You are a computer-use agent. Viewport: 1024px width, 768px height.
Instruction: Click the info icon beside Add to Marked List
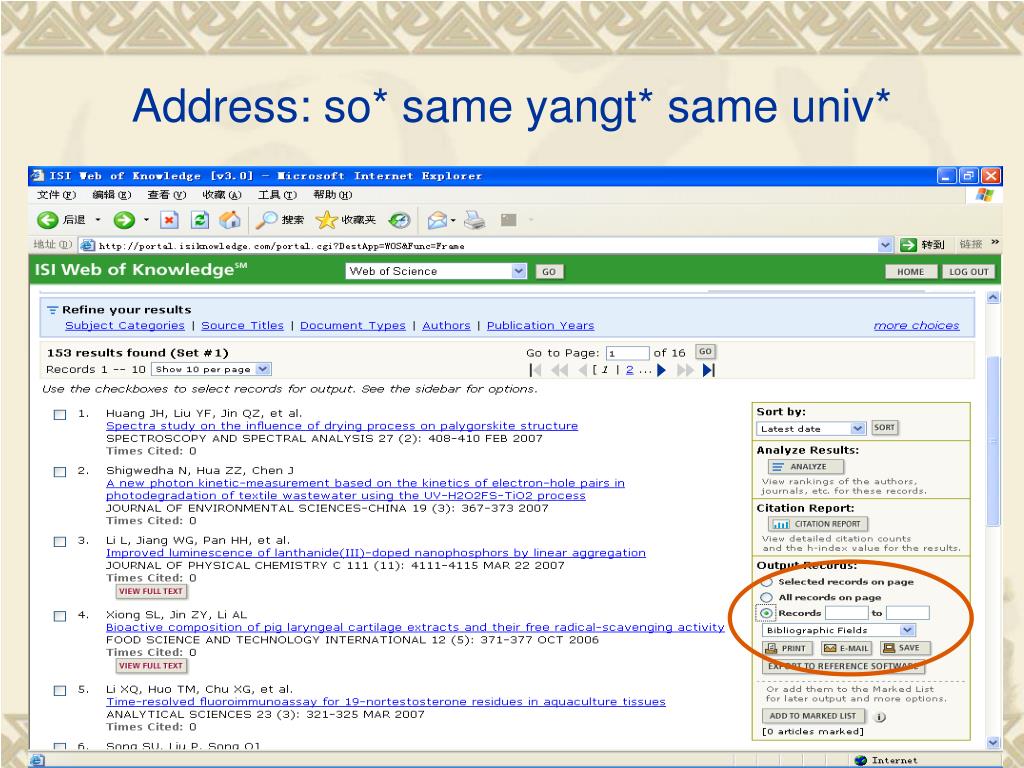(880, 716)
